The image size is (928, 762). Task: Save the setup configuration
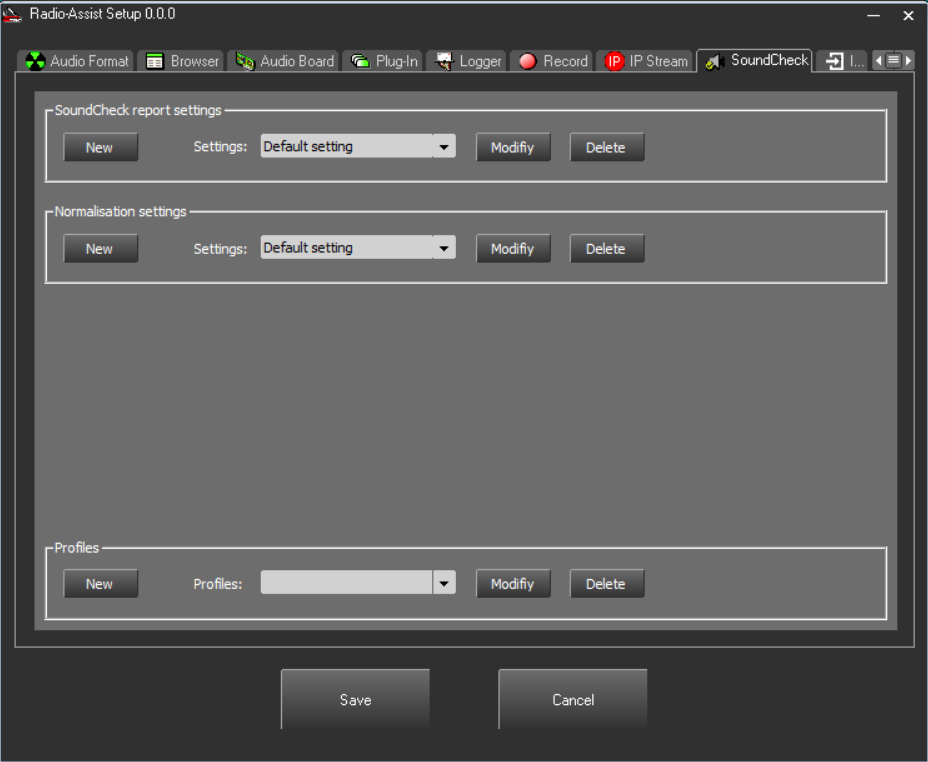355,699
